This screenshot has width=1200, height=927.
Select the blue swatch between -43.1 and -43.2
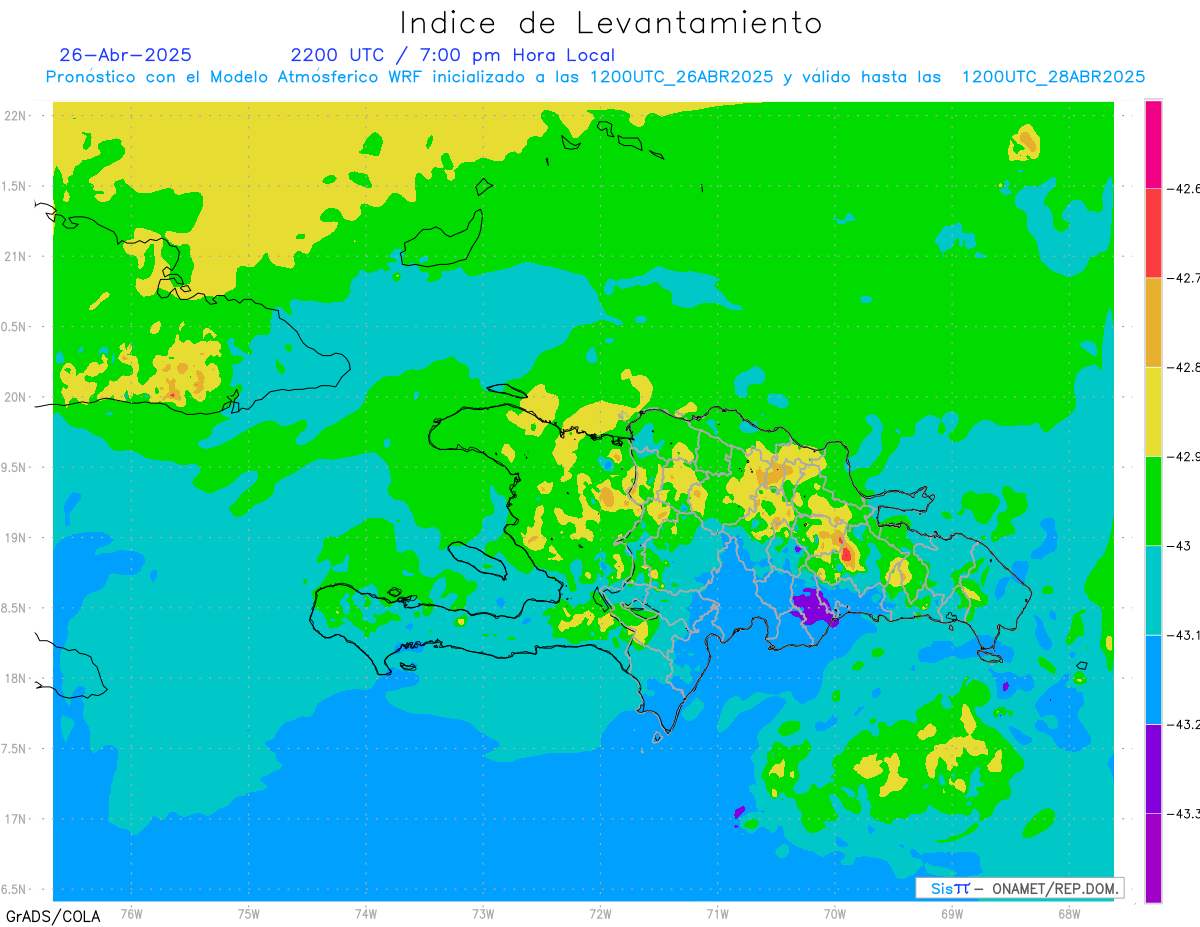pyautogui.click(x=1153, y=679)
